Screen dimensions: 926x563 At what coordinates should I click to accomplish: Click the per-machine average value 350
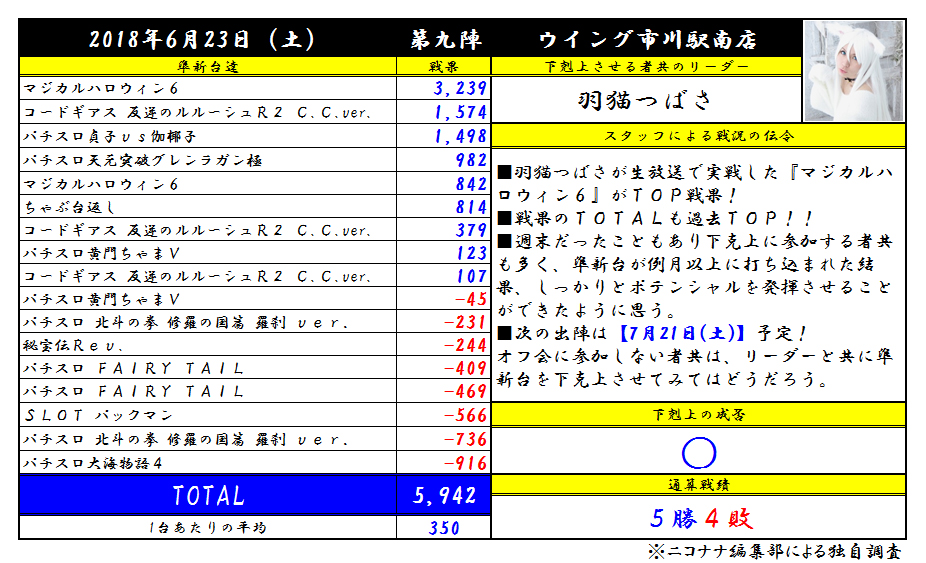[445, 528]
